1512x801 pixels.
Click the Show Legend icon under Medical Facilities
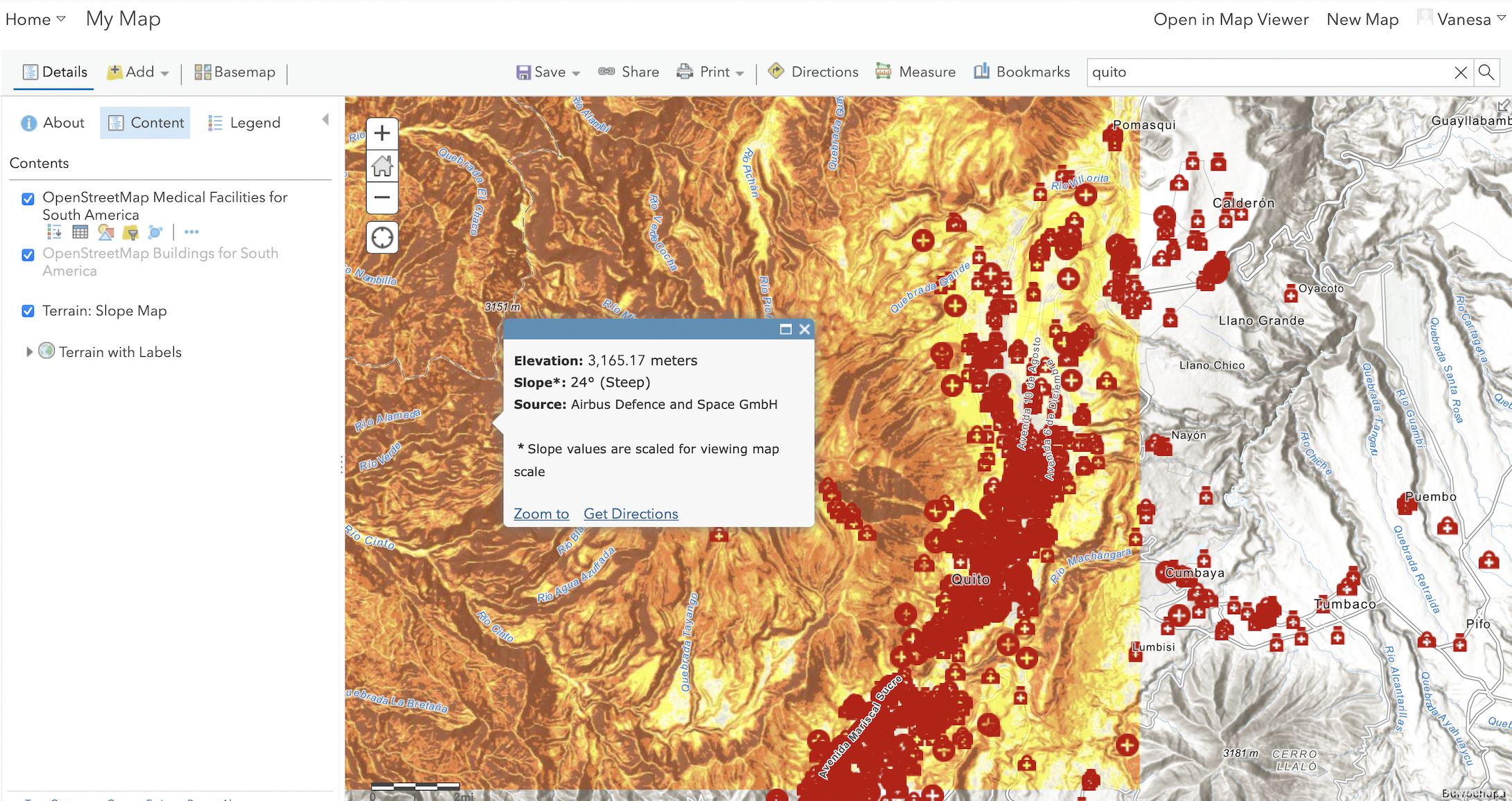pos(54,232)
